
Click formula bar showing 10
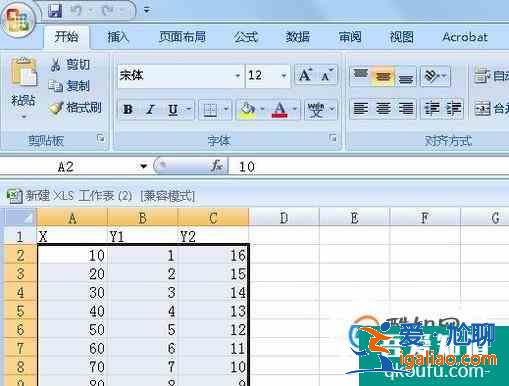pos(368,166)
